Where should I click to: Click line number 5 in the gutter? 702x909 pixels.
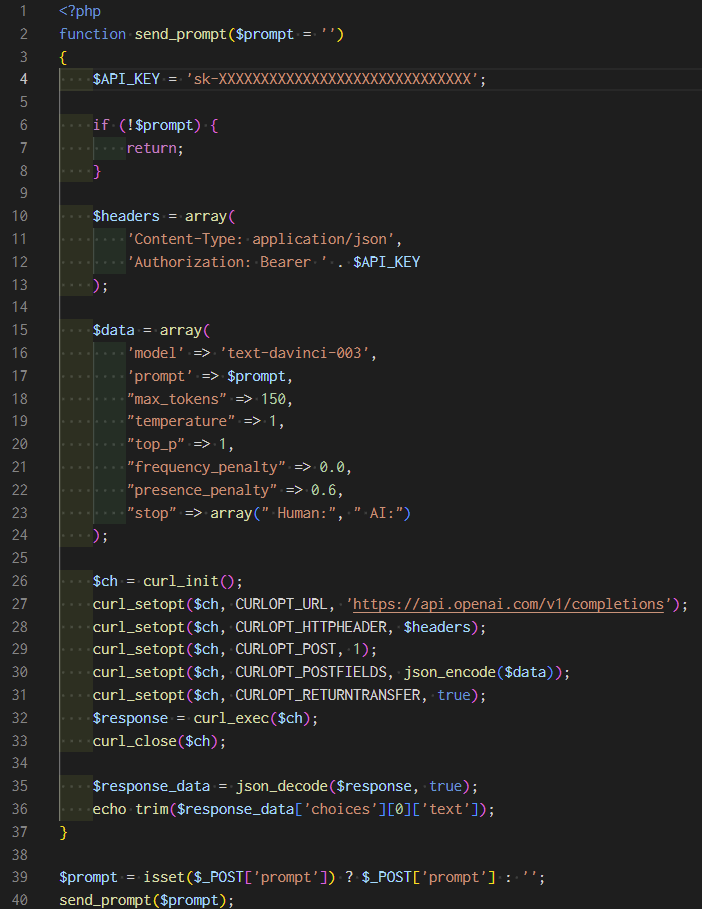click(x=24, y=102)
